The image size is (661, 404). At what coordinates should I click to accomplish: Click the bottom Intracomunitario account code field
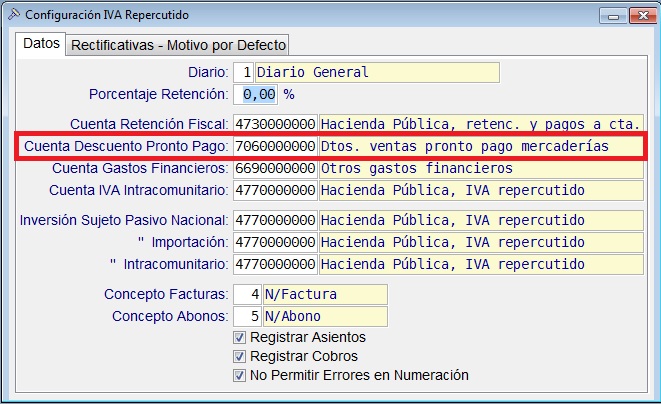pyautogui.click(x=275, y=264)
